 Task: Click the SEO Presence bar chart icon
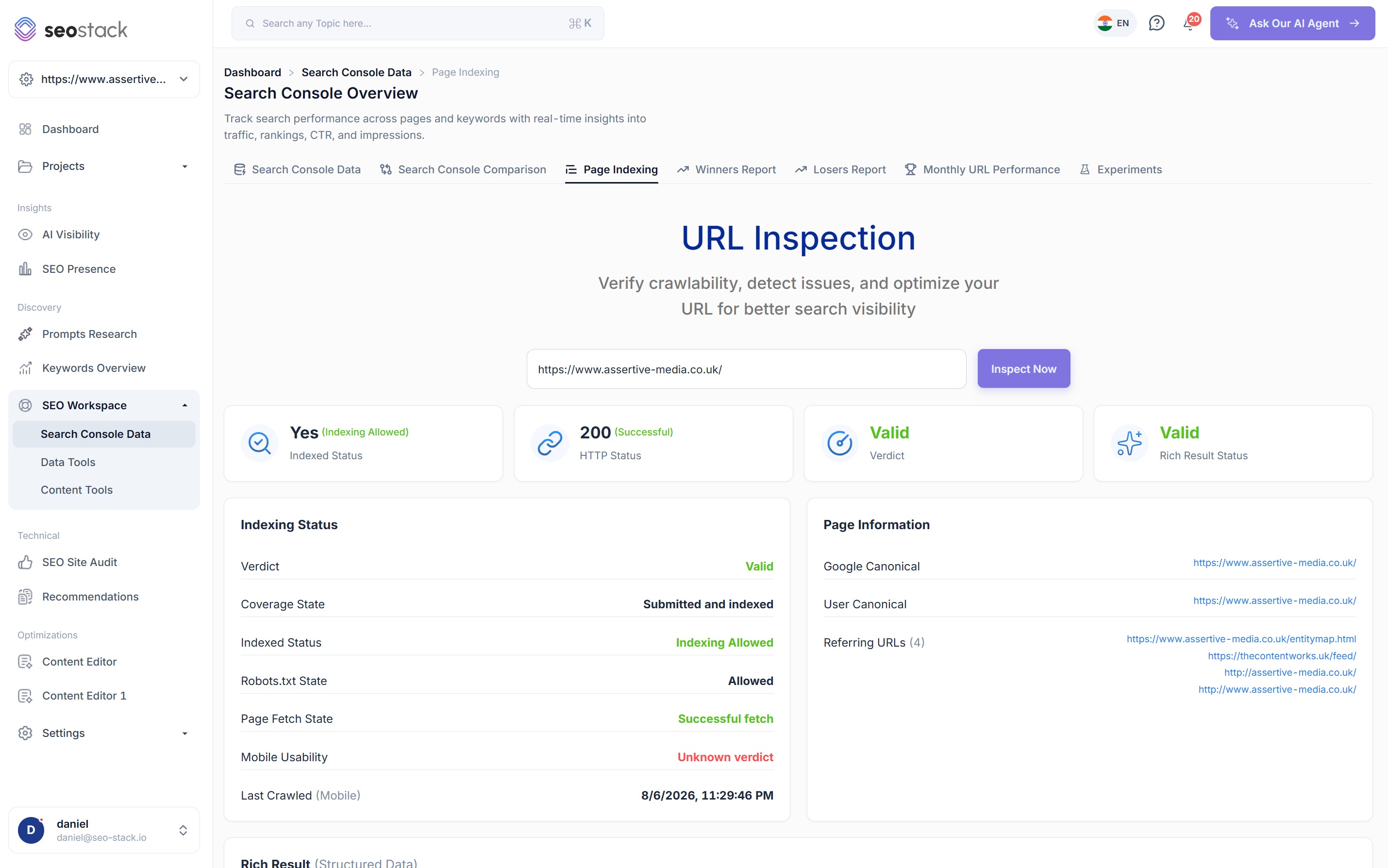point(25,268)
